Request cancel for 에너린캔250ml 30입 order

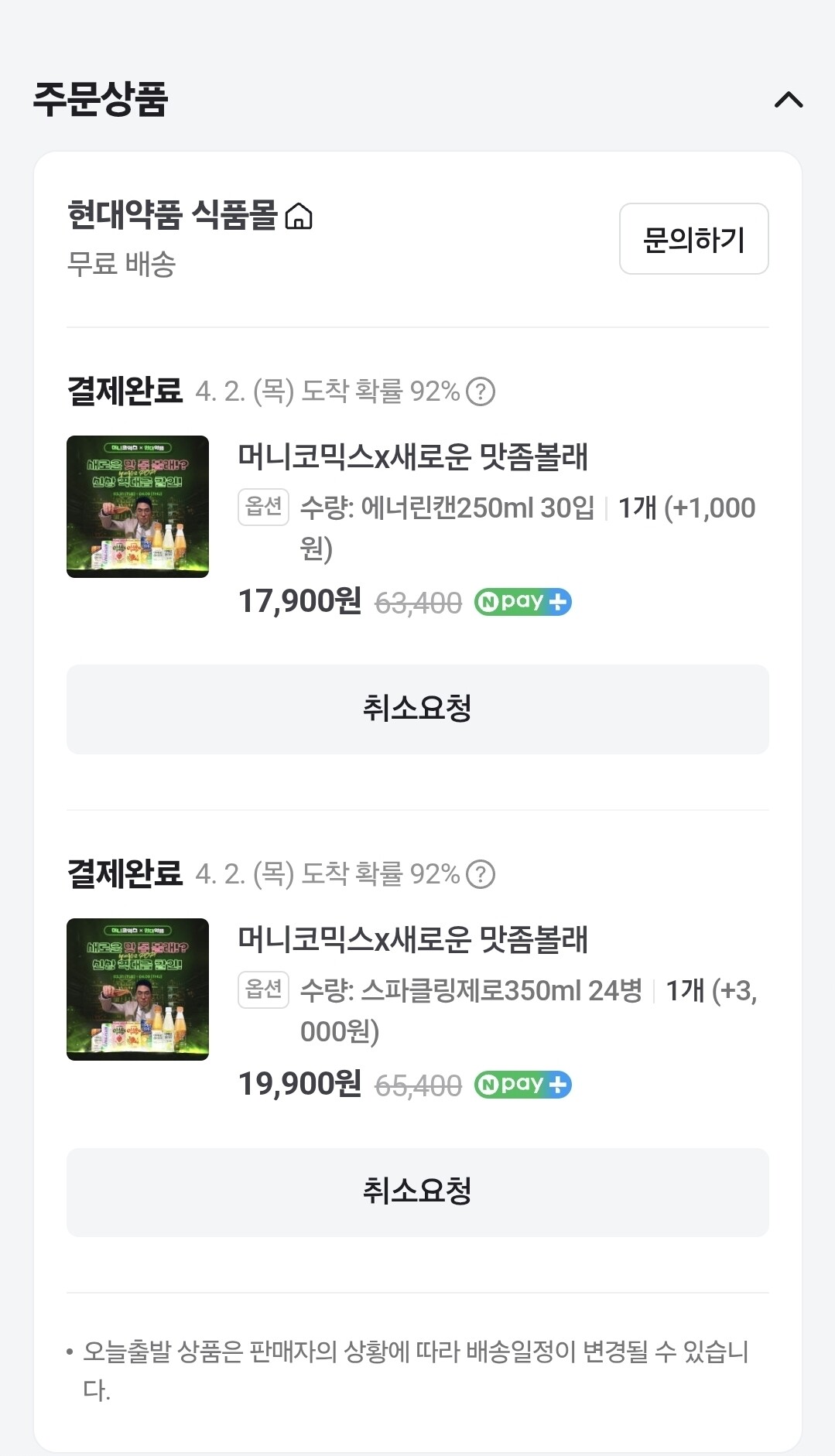click(x=418, y=709)
